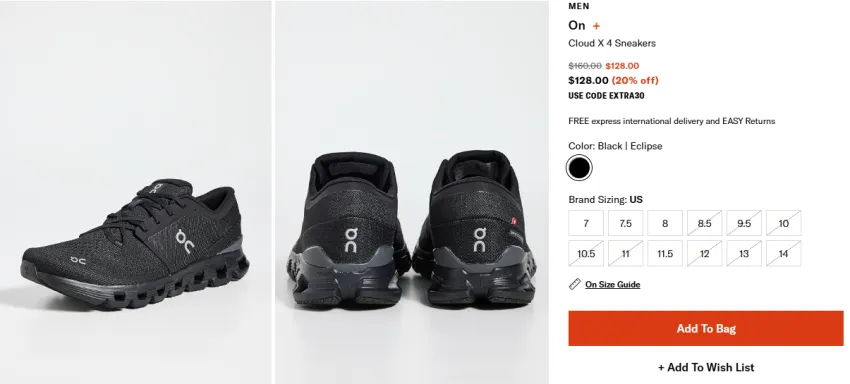850x384 pixels.
Task: Select size 11.5 option
Action: [665, 254]
